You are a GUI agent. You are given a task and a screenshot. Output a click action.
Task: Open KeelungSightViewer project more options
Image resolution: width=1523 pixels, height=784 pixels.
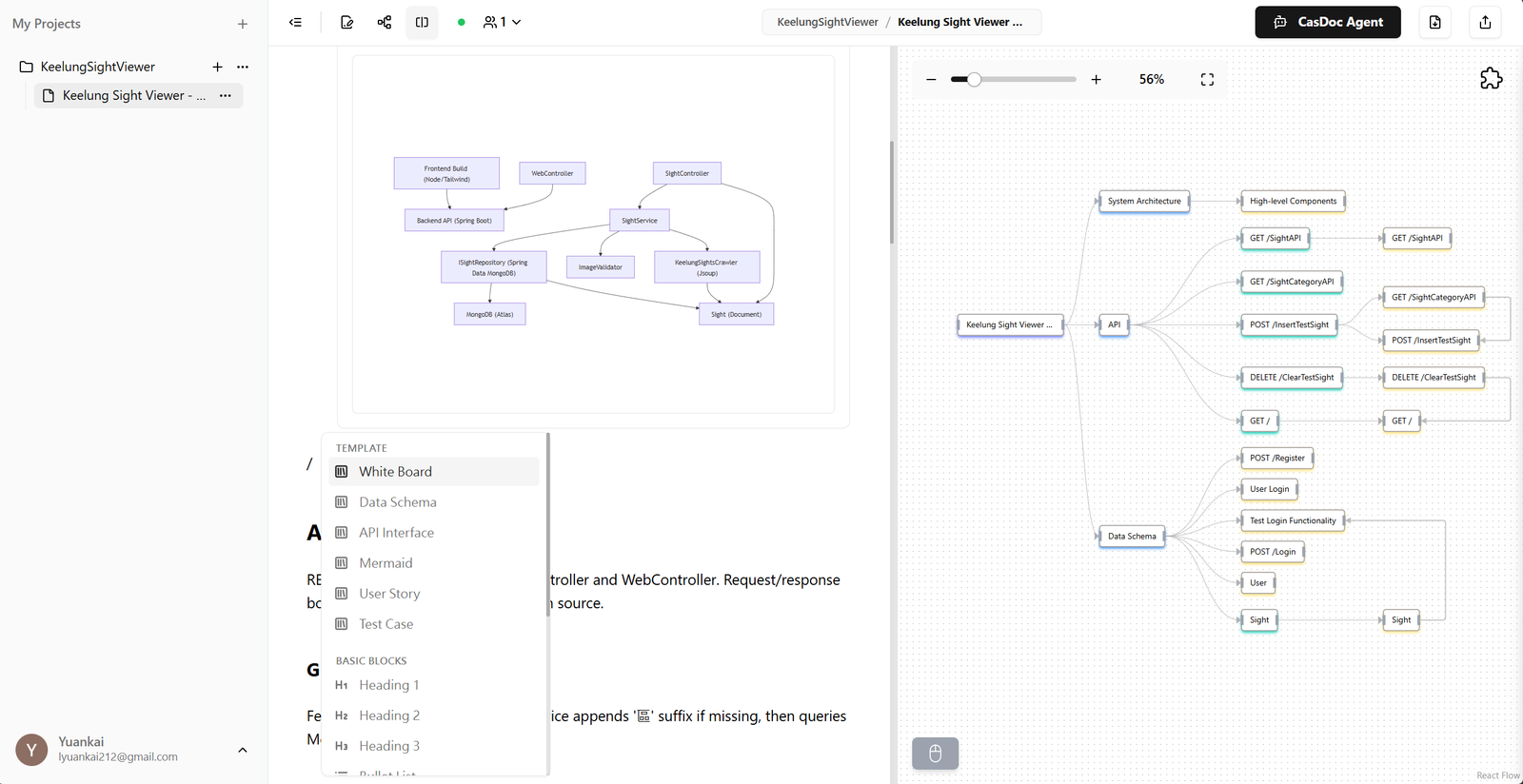tap(243, 67)
